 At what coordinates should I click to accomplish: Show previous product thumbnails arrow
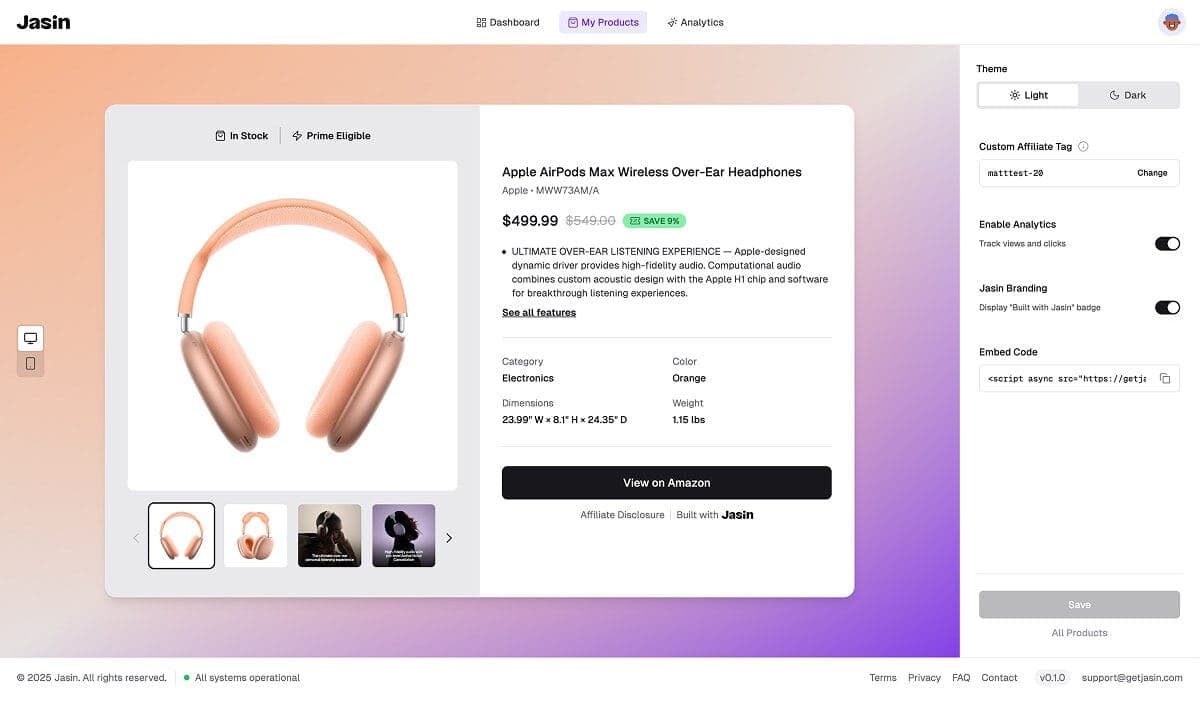[136, 538]
